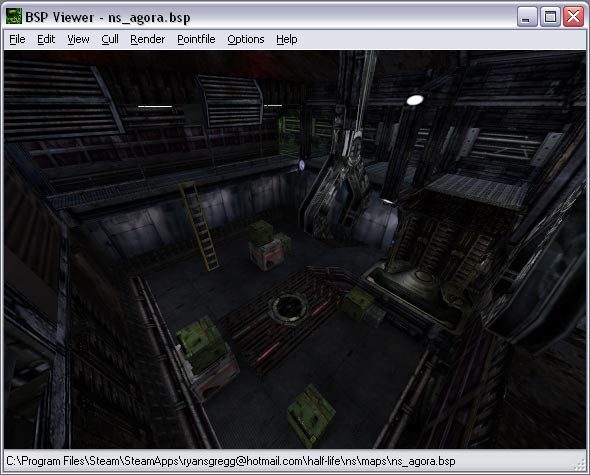Open the Edit menu
This screenshot has height=475, width=590.
click(x=46, y=39)
